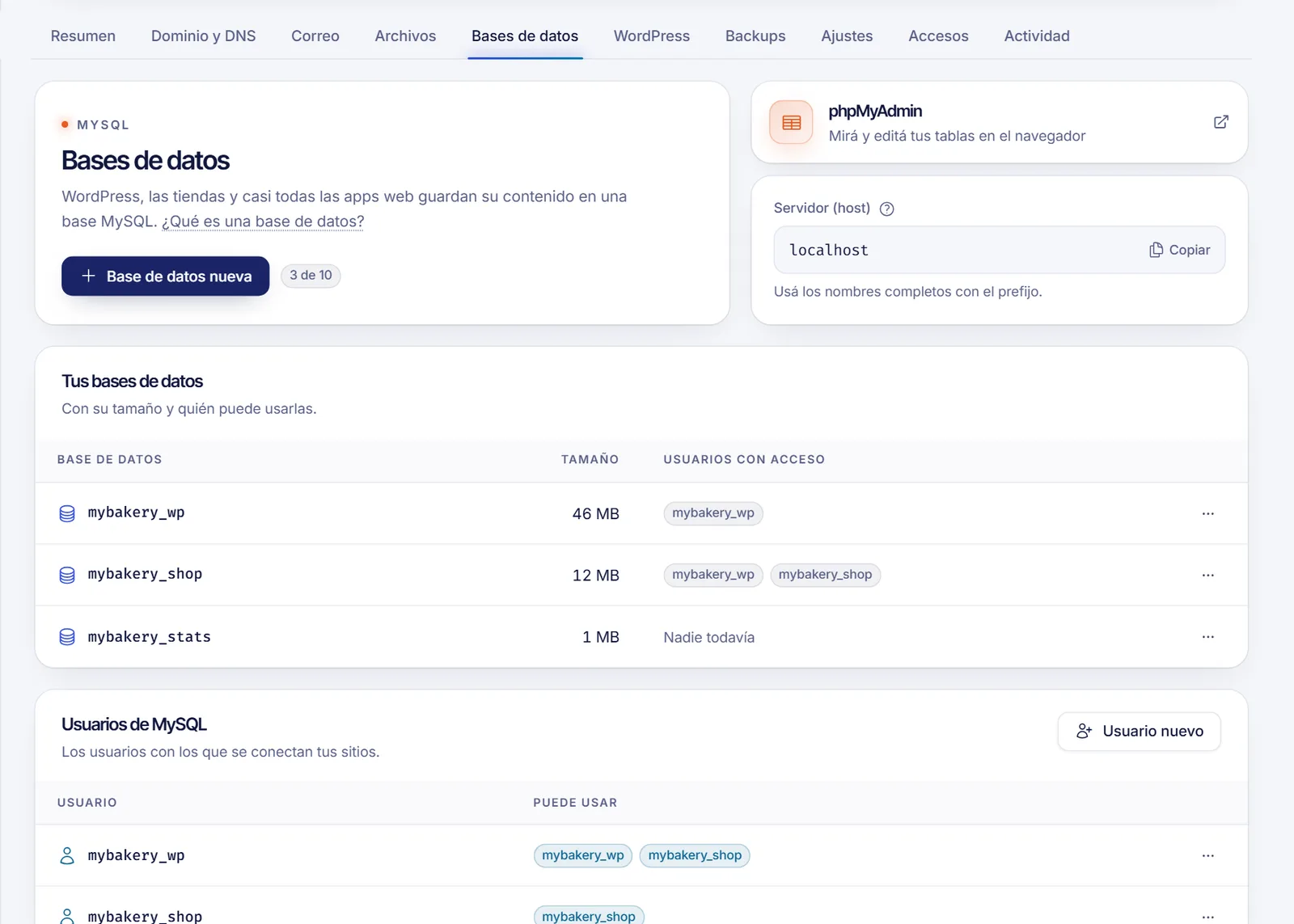Click the copy icon in the localhost field
The height and width of the screenshot is (924, 1294).
coord(1156,250)
